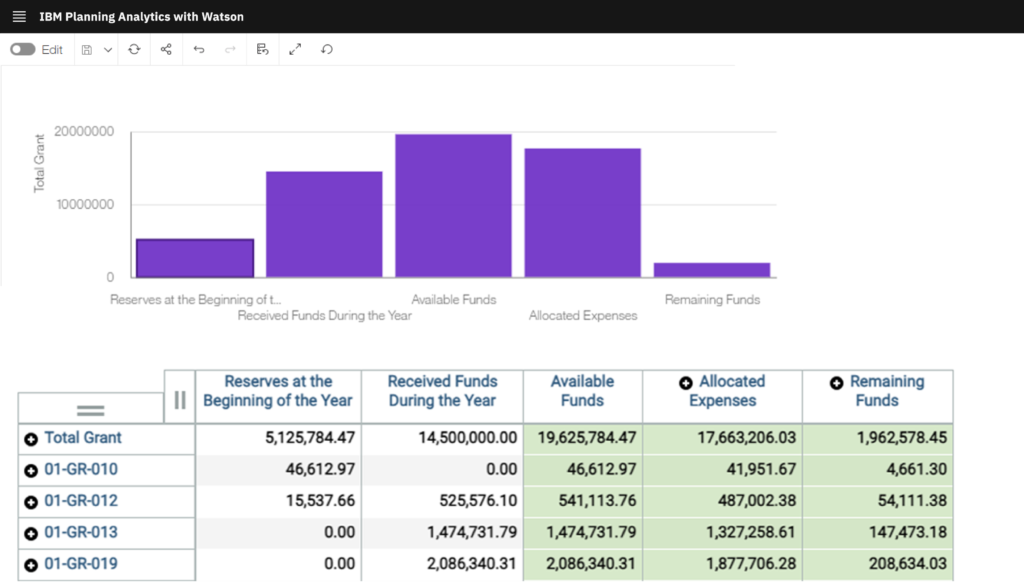This screenshot has height=587, width=1024.
Task: Click the sandbox data commit icon
Action: (263, 49)
